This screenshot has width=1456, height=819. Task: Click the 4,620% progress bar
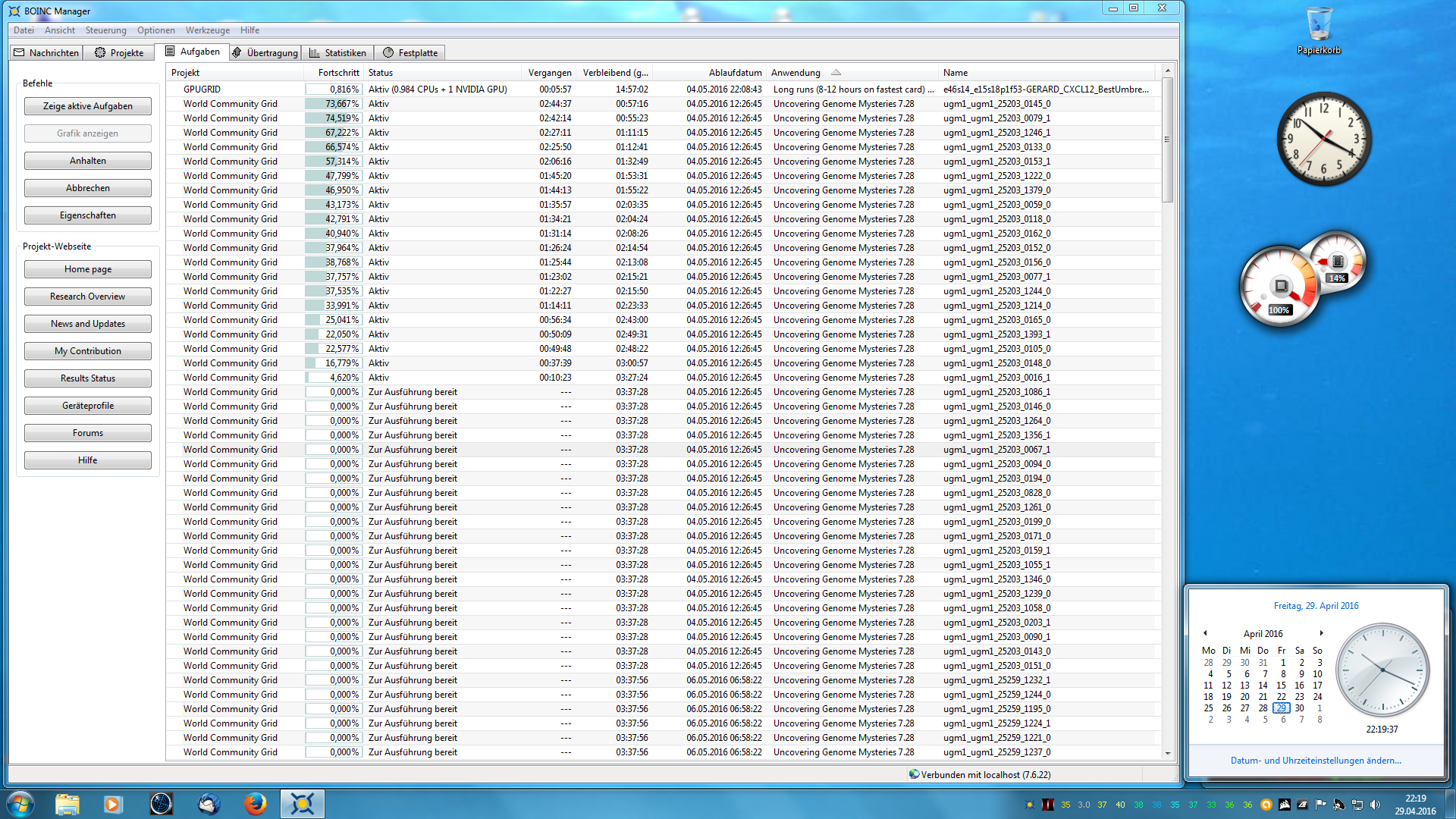pyautogui.click(x=333, y=378)
